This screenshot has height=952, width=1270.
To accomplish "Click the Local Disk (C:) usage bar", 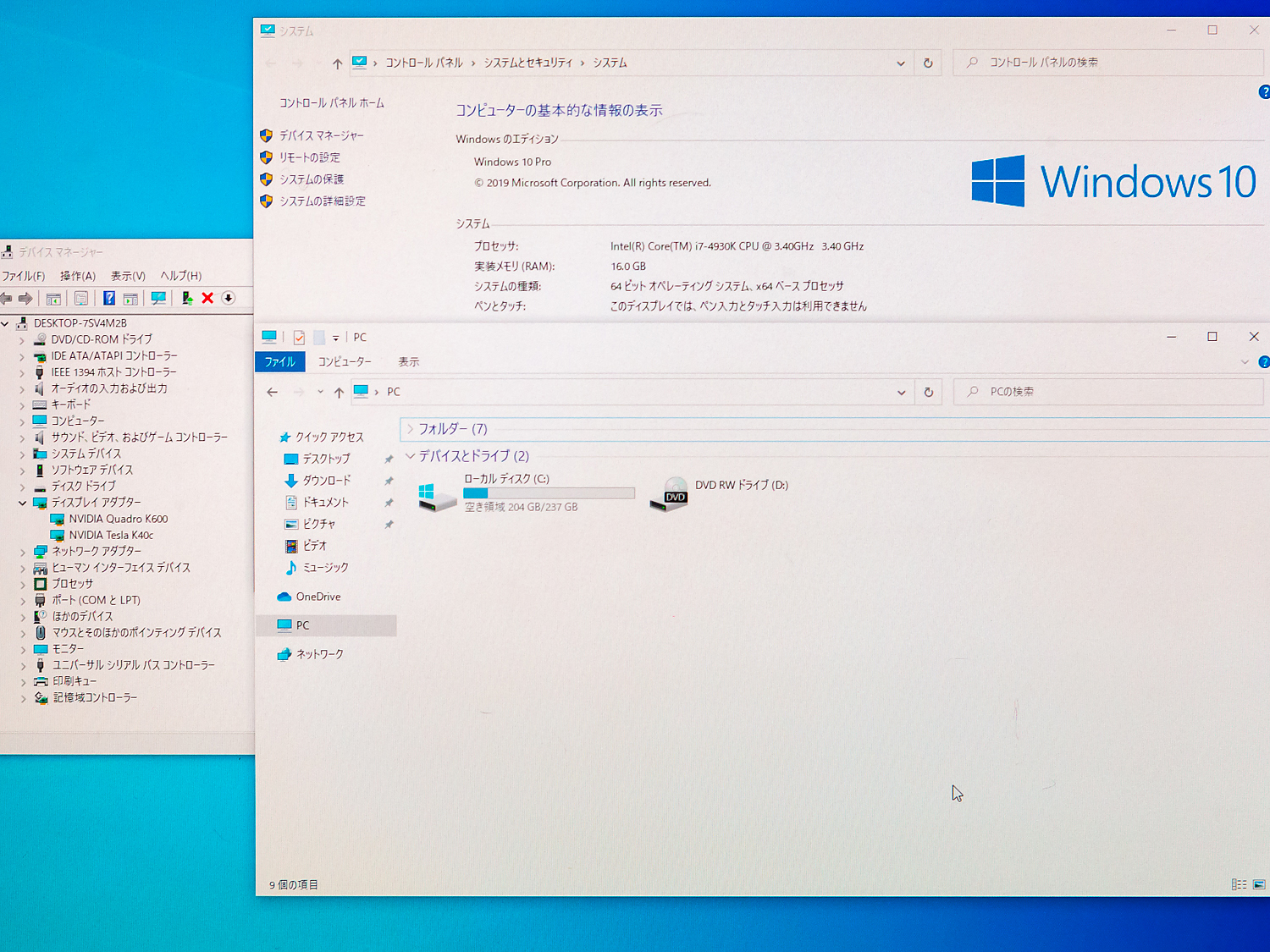I will click(x=549, y=493).
